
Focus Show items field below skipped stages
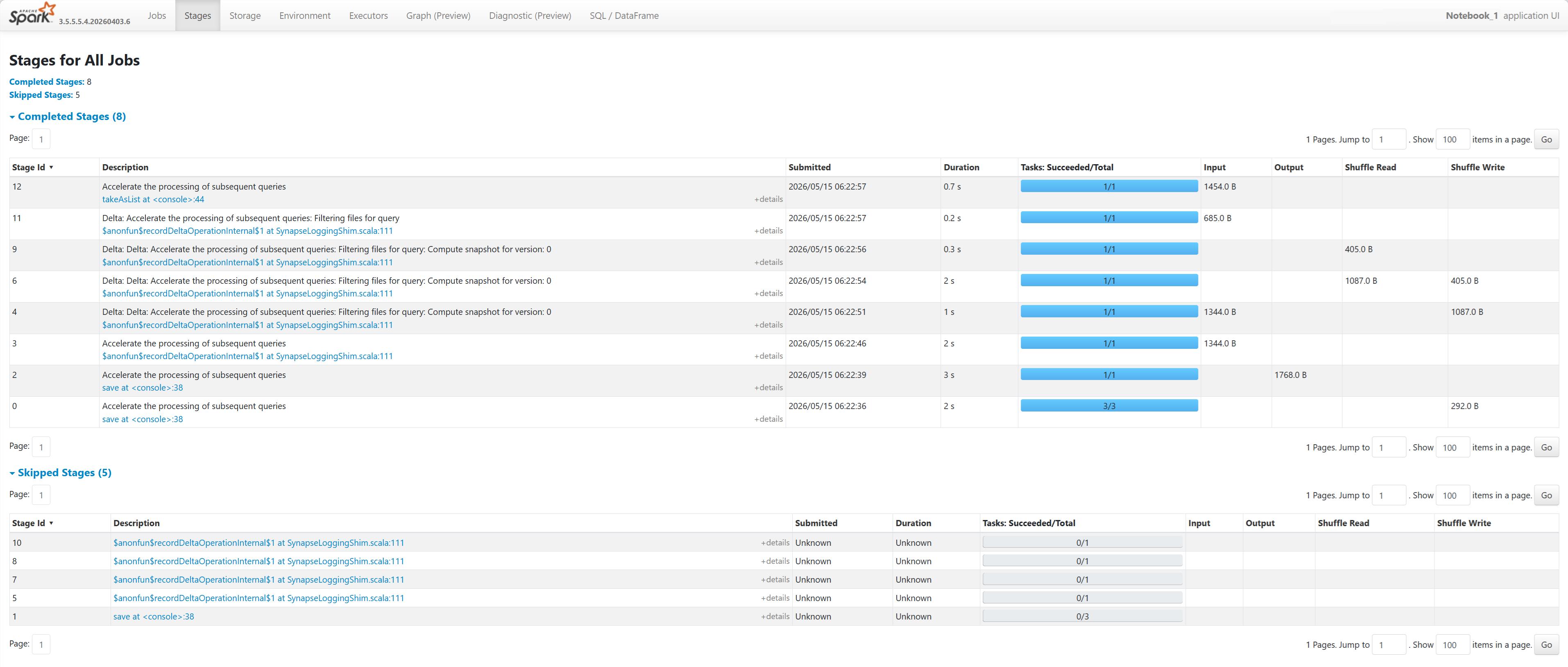pyautogui.click(x=1452, y=645)
